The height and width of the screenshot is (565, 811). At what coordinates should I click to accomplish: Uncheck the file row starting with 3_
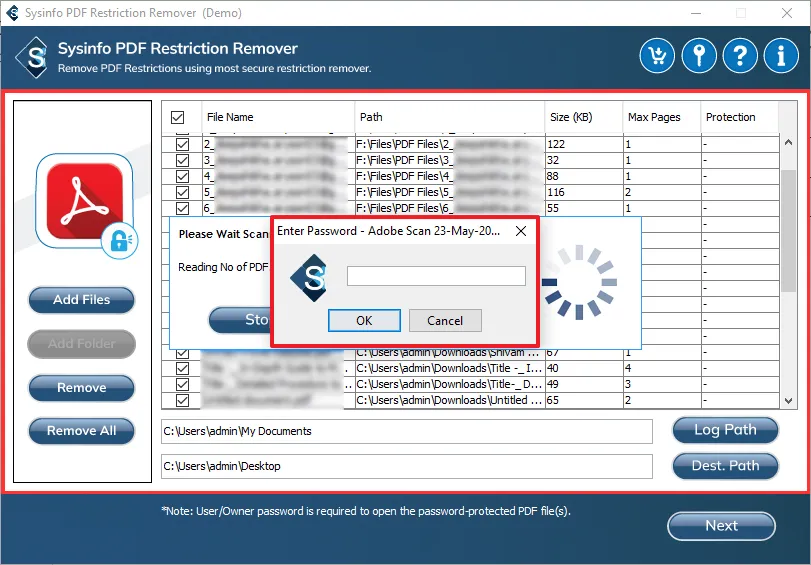[182, 160]
